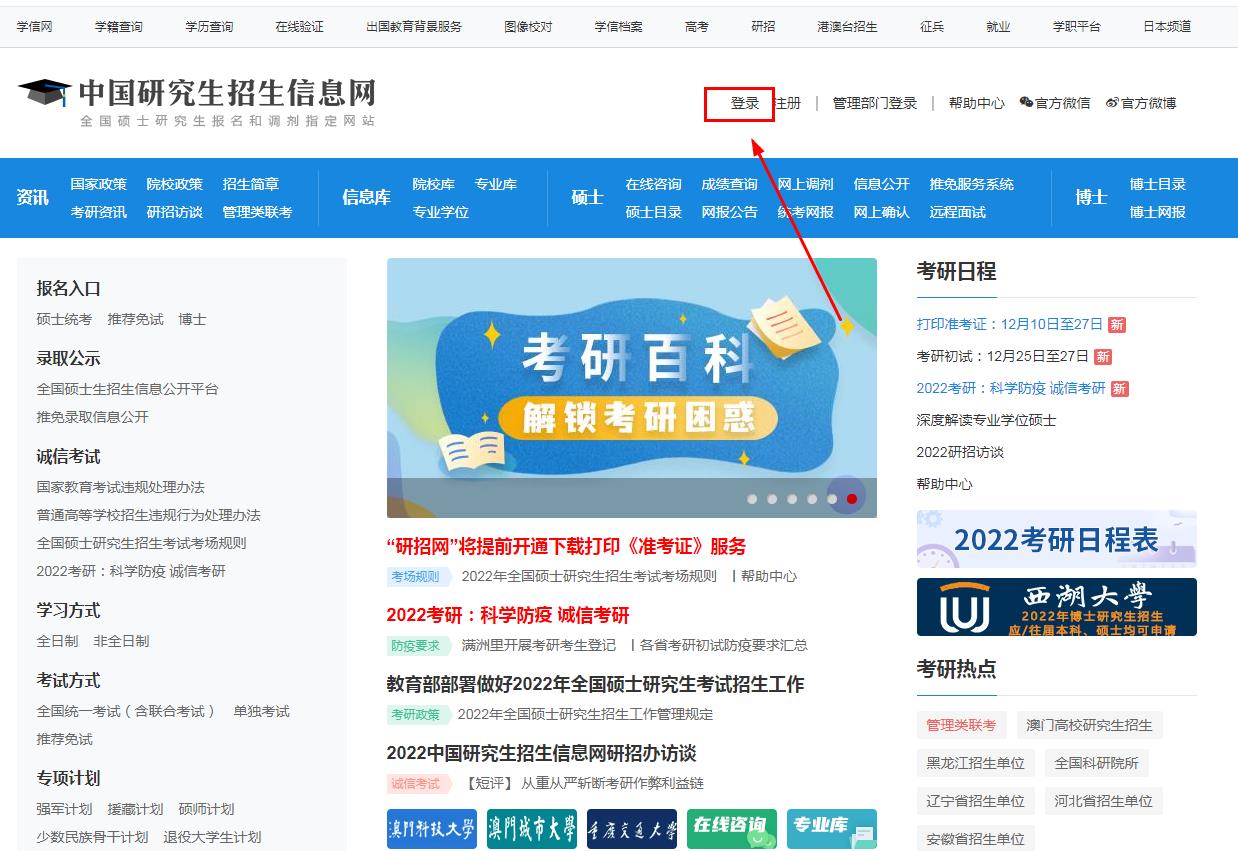Open 网上调剂 in blue nav
The width and height of the screenshot is (1238, 851).
point(806,184)
